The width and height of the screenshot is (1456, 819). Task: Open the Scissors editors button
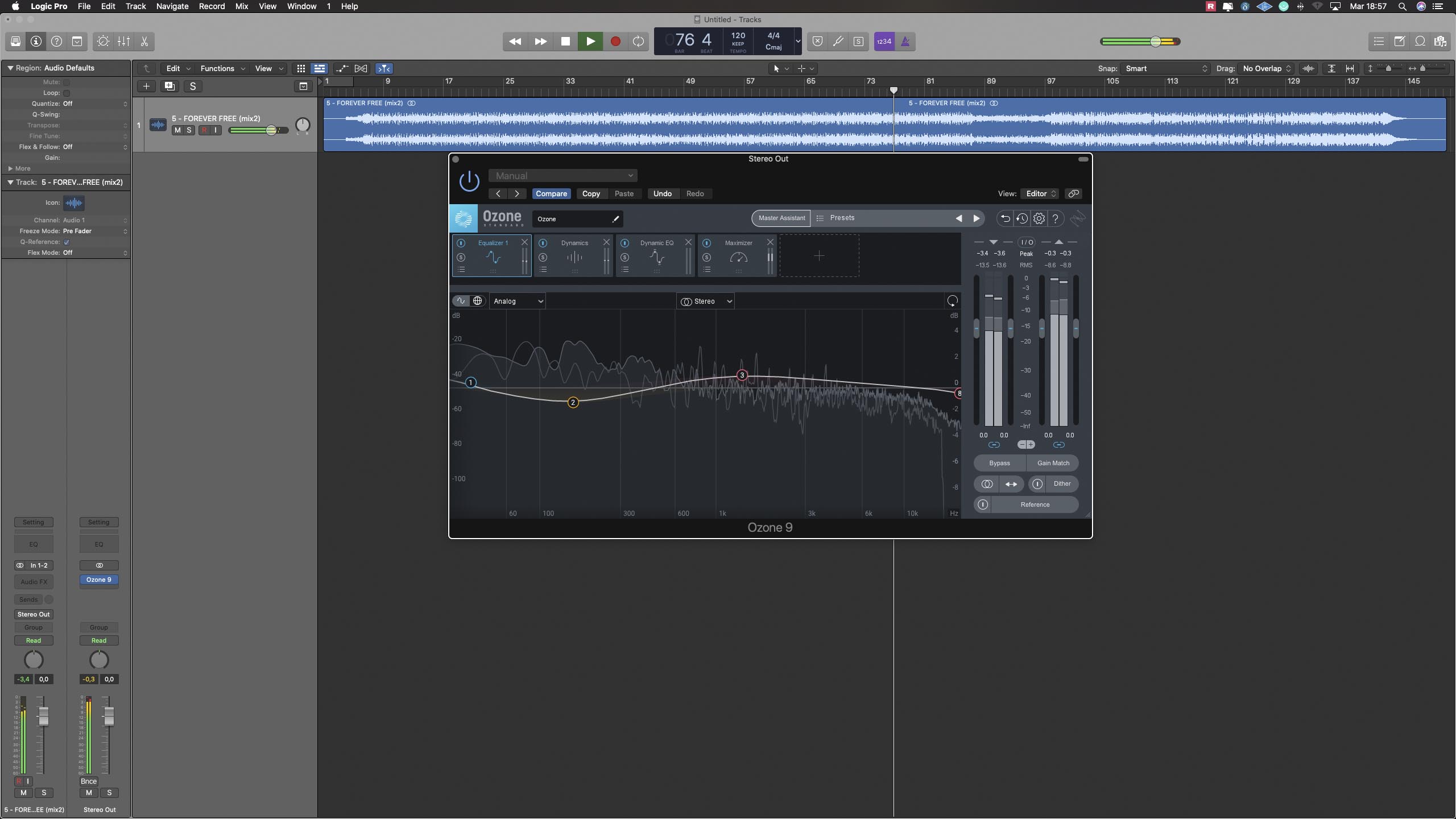point(144,42)
